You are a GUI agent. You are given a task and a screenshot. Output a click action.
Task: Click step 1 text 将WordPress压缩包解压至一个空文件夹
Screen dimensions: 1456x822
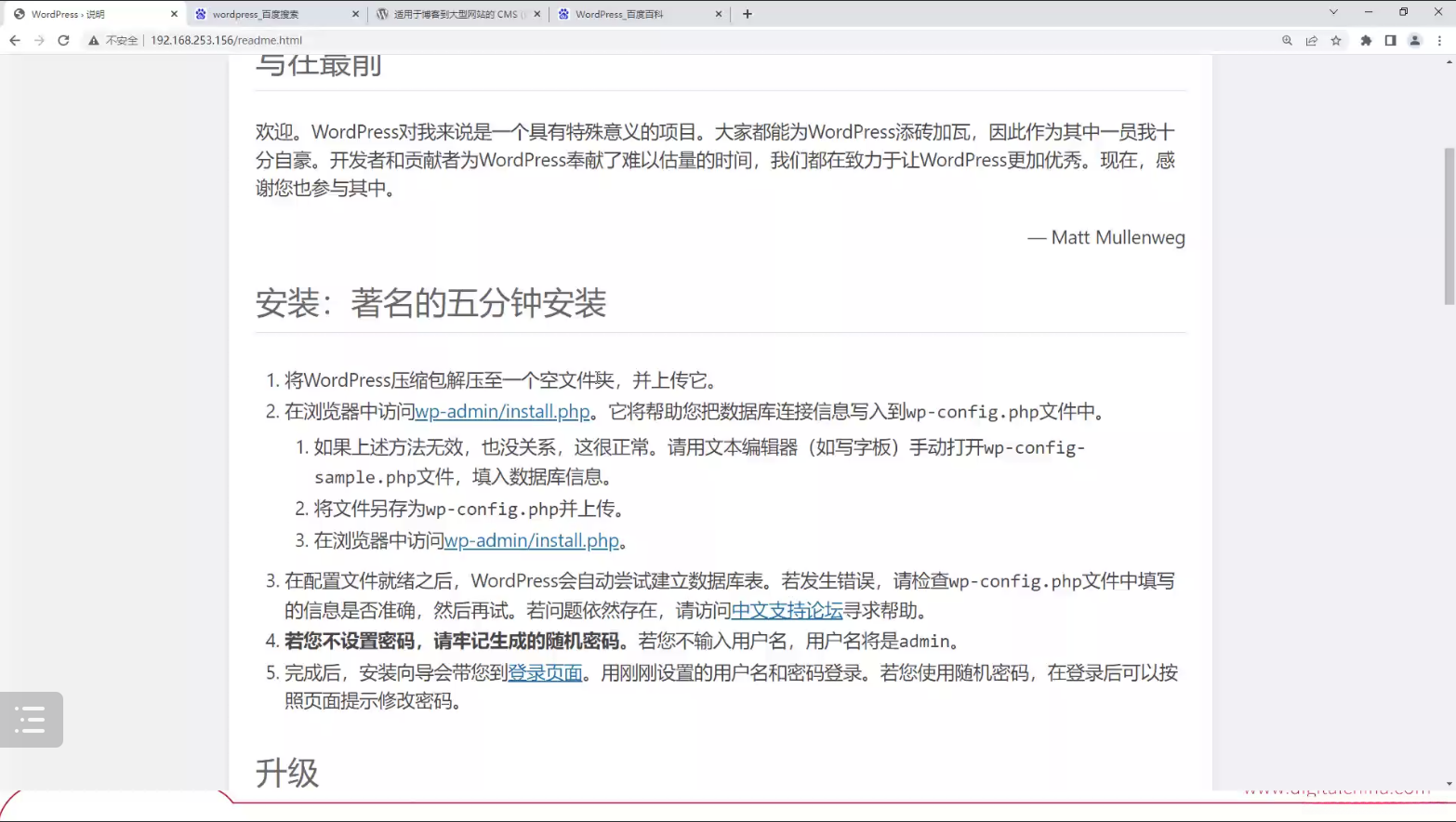click(x=449, y=380)
